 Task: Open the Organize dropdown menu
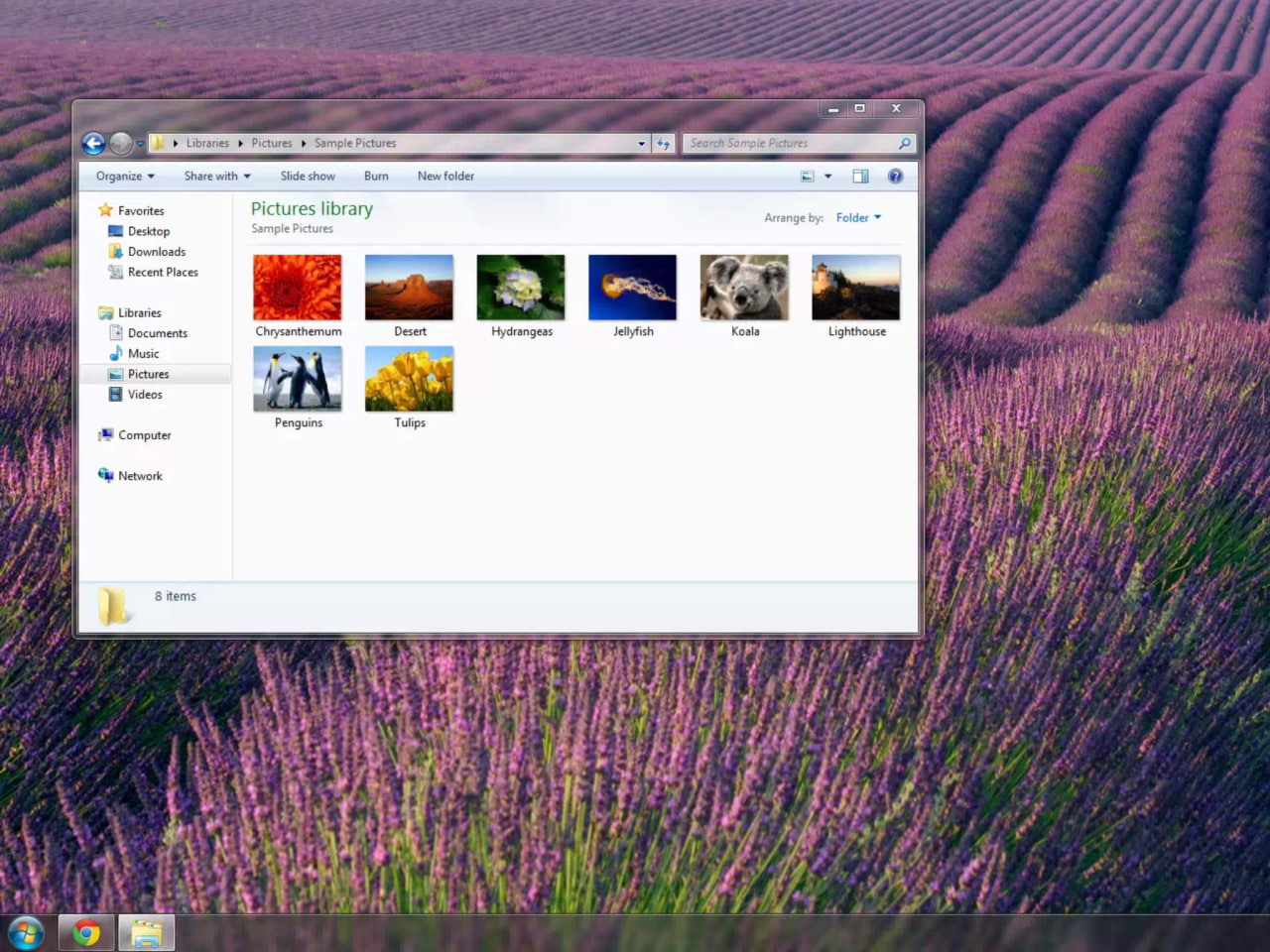[125, 177]
